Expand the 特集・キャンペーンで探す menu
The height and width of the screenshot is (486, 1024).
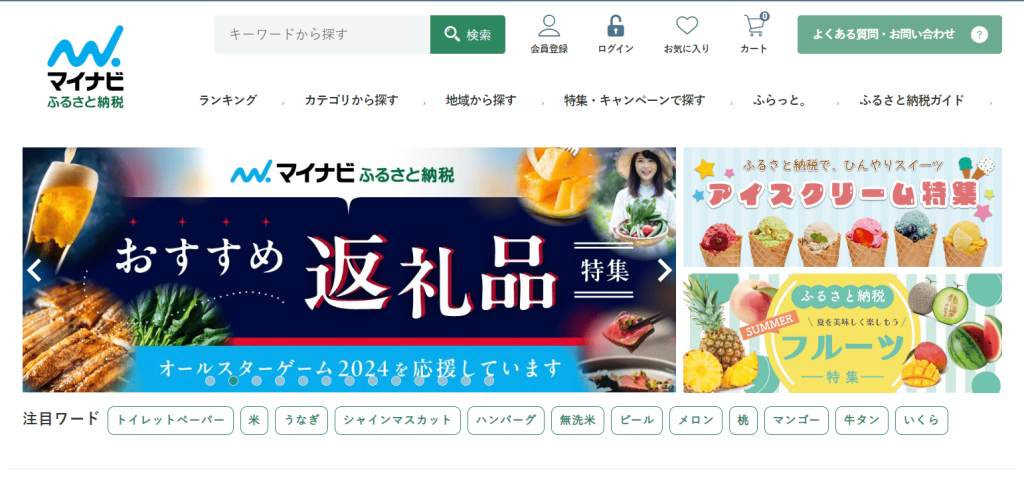coord(635,100)
